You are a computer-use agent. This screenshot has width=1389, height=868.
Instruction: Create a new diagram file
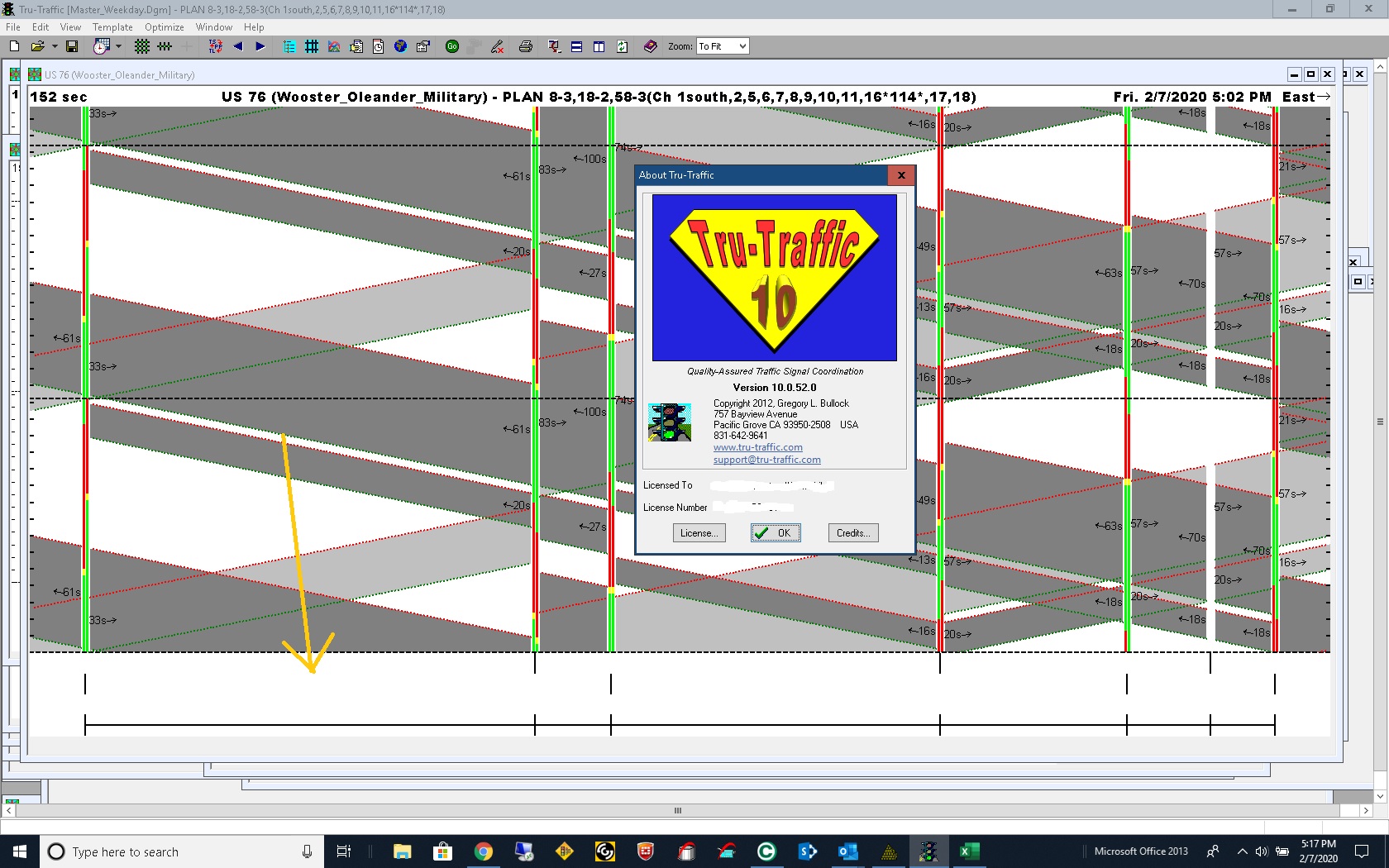coord(14,46)
